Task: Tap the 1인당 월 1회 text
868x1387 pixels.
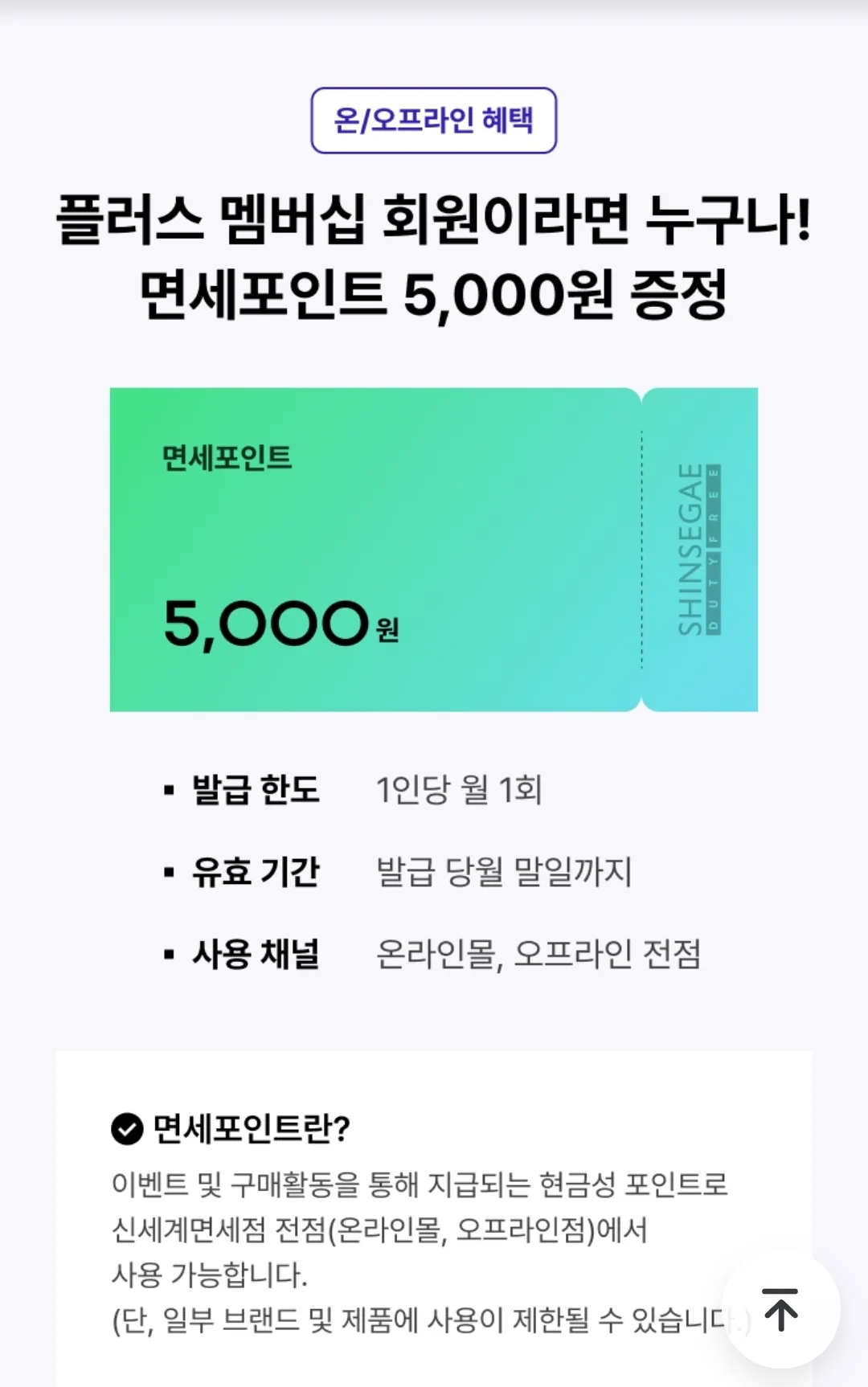Action: (x=460, y=790)
